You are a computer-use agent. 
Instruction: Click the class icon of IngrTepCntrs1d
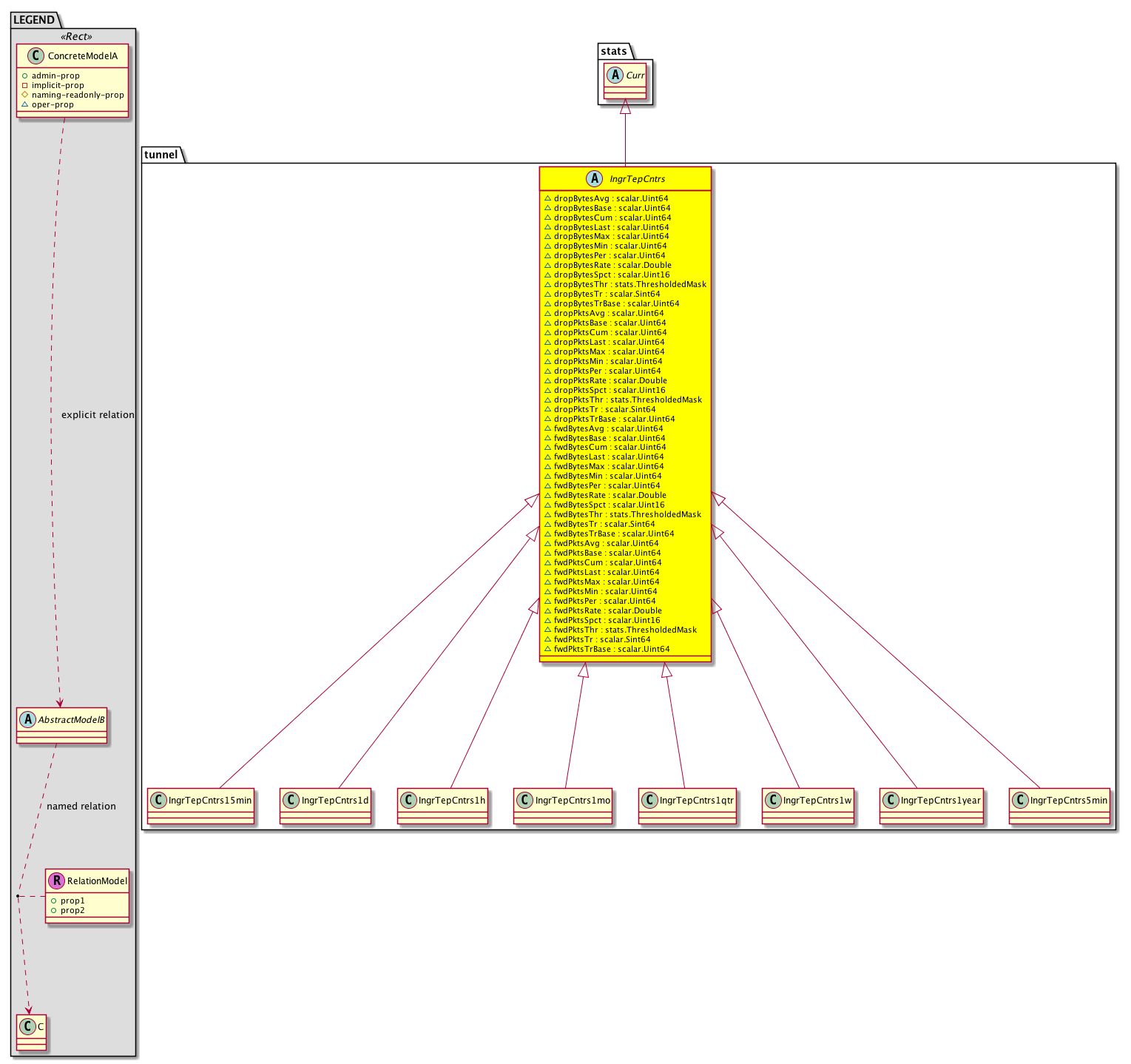point(291,800)
